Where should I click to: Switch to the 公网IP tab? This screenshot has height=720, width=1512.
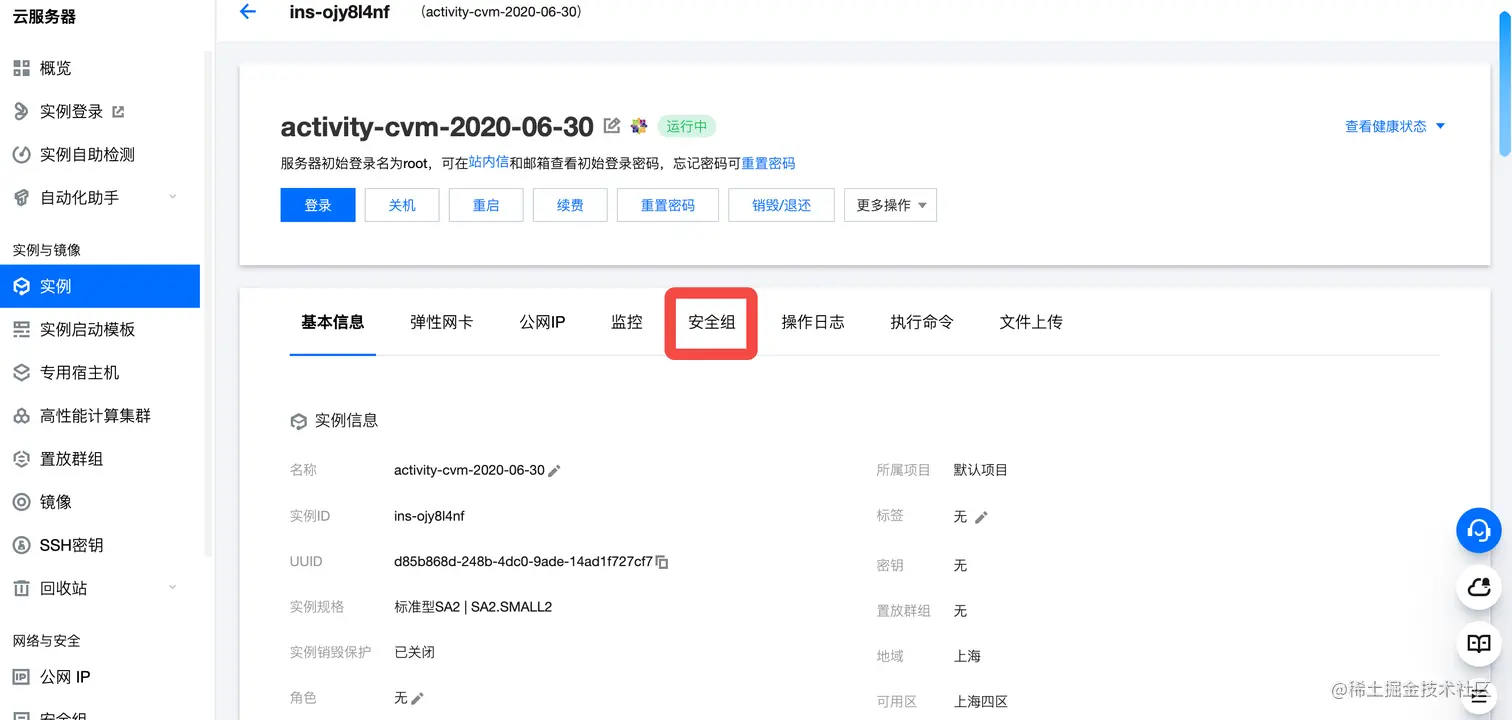[542, 322]
